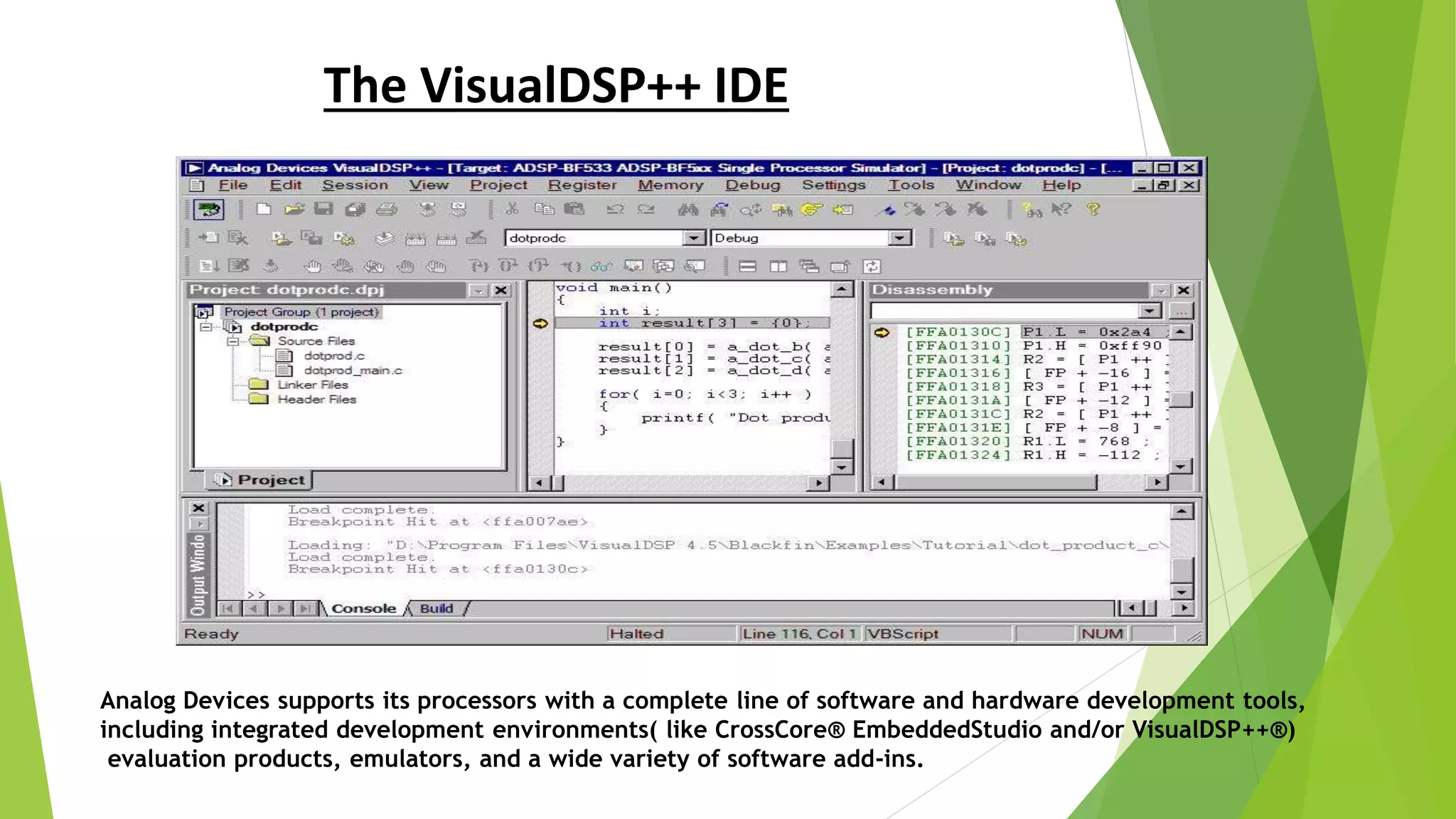1456x819 pixels.
Task: Click the Cut scissors icon
Action: [x=512, y=209]
